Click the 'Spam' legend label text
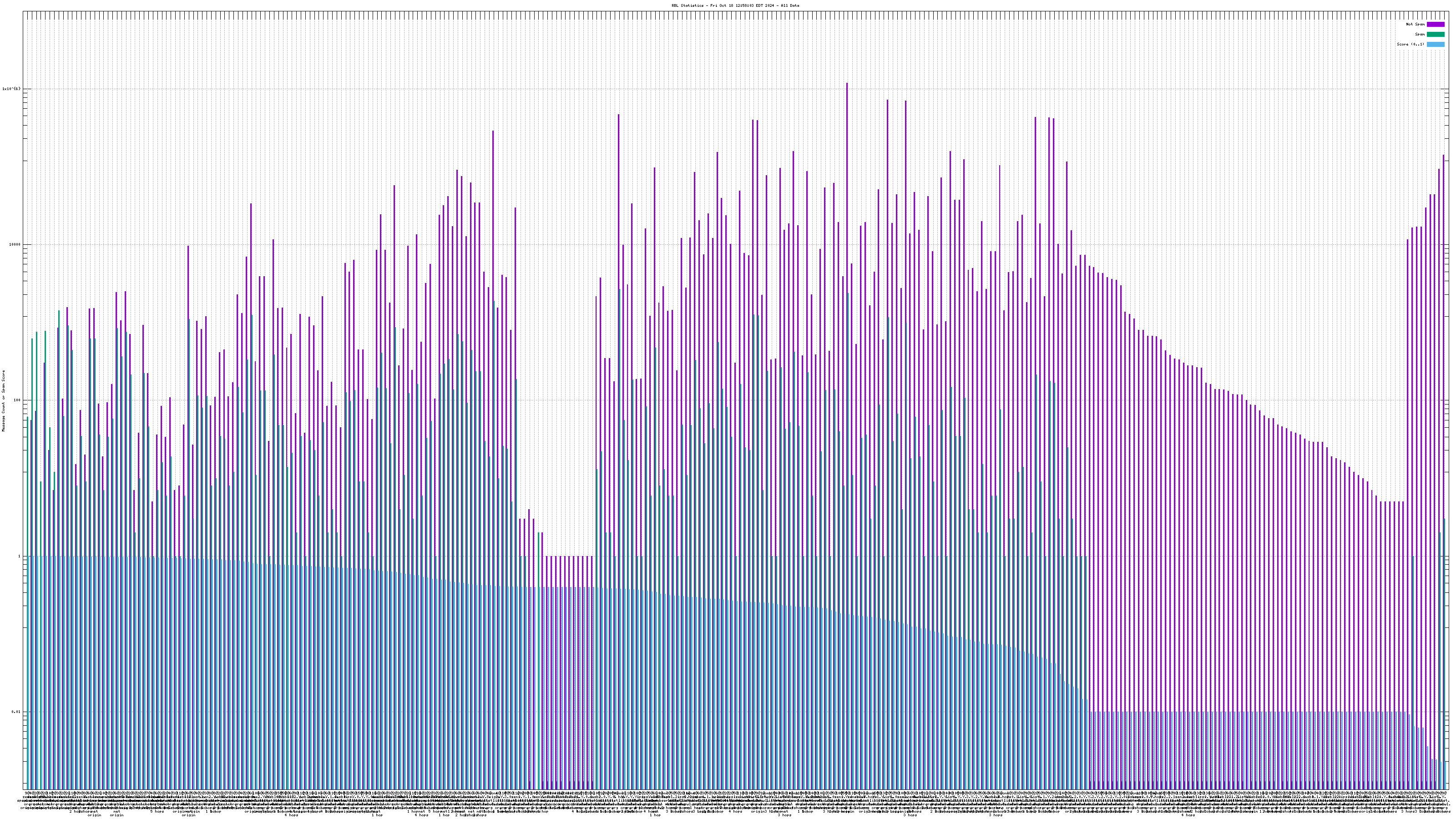 pyautogui.click(x=1420, y=35)
